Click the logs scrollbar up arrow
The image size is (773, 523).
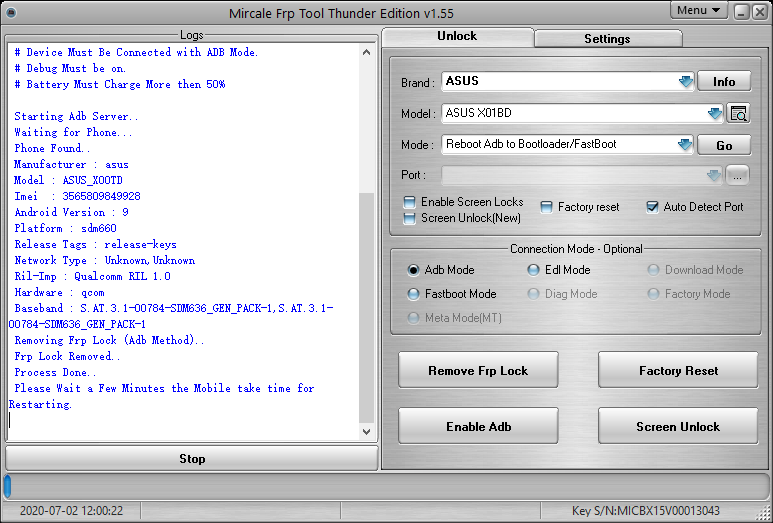(x=366, y=52)
